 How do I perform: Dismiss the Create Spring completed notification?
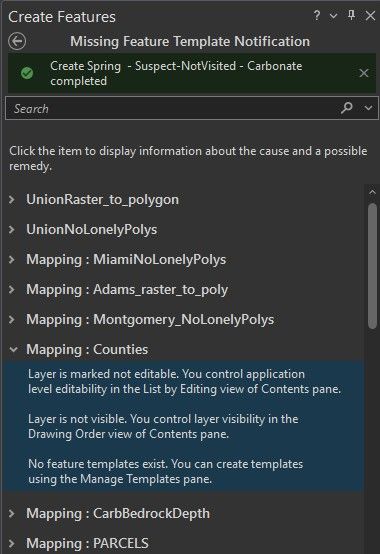(x=364, y=73)
